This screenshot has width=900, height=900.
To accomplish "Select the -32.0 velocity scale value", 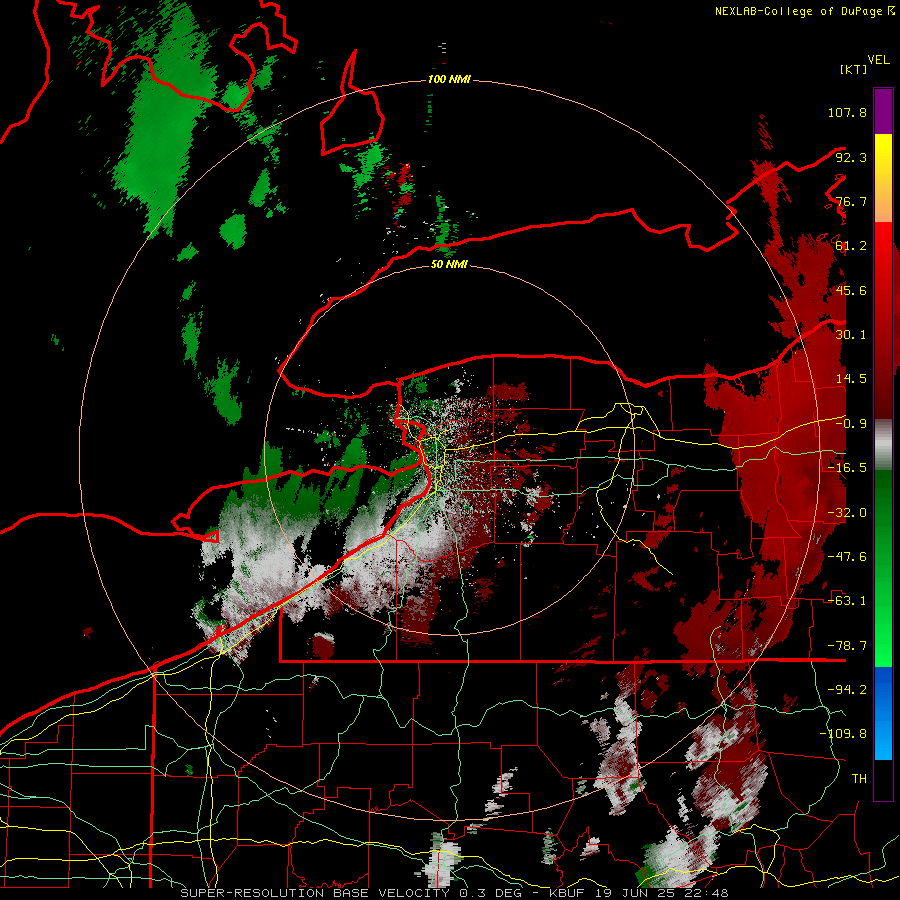I will coord(847,513).
